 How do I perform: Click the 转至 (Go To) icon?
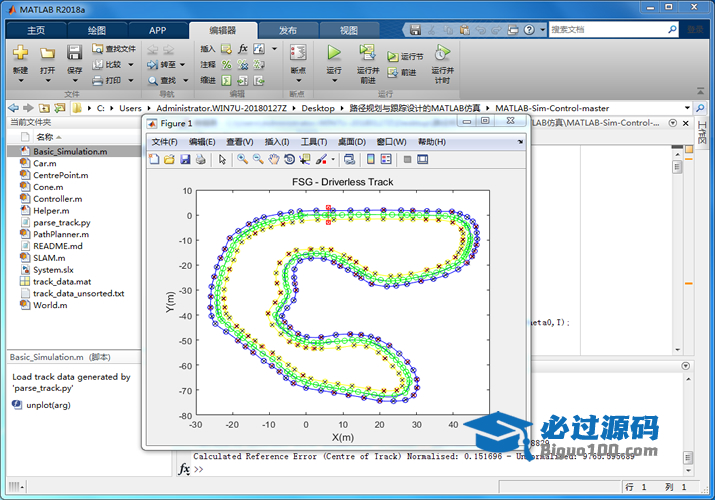pyautogui.click(x=152, y=65)
